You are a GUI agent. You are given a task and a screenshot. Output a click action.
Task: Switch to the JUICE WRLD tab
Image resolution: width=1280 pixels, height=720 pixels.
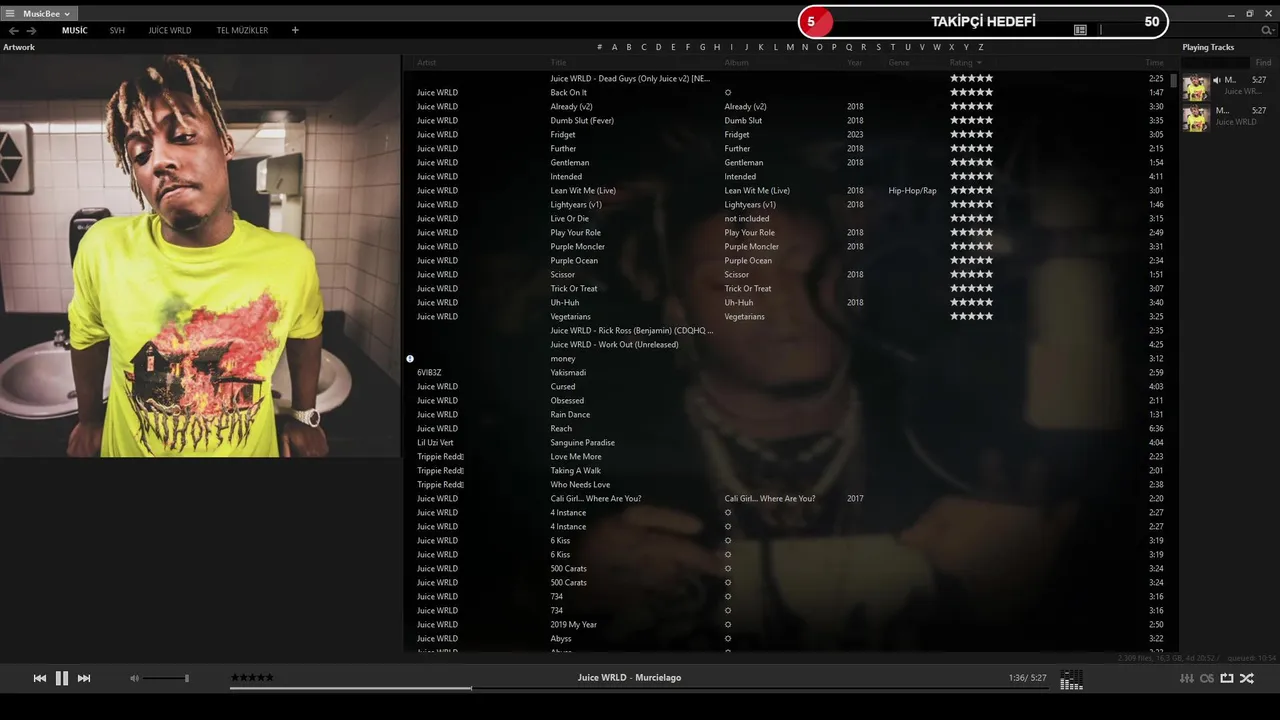click(170, 31)
